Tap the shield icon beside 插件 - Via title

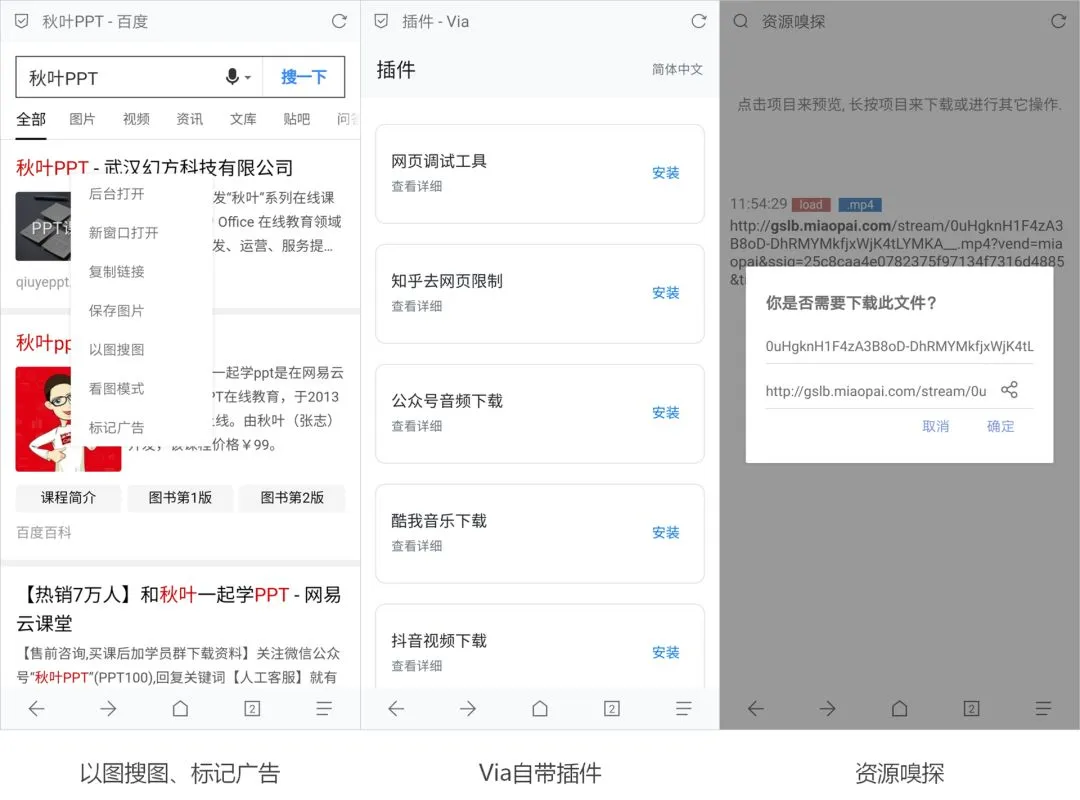381,21
